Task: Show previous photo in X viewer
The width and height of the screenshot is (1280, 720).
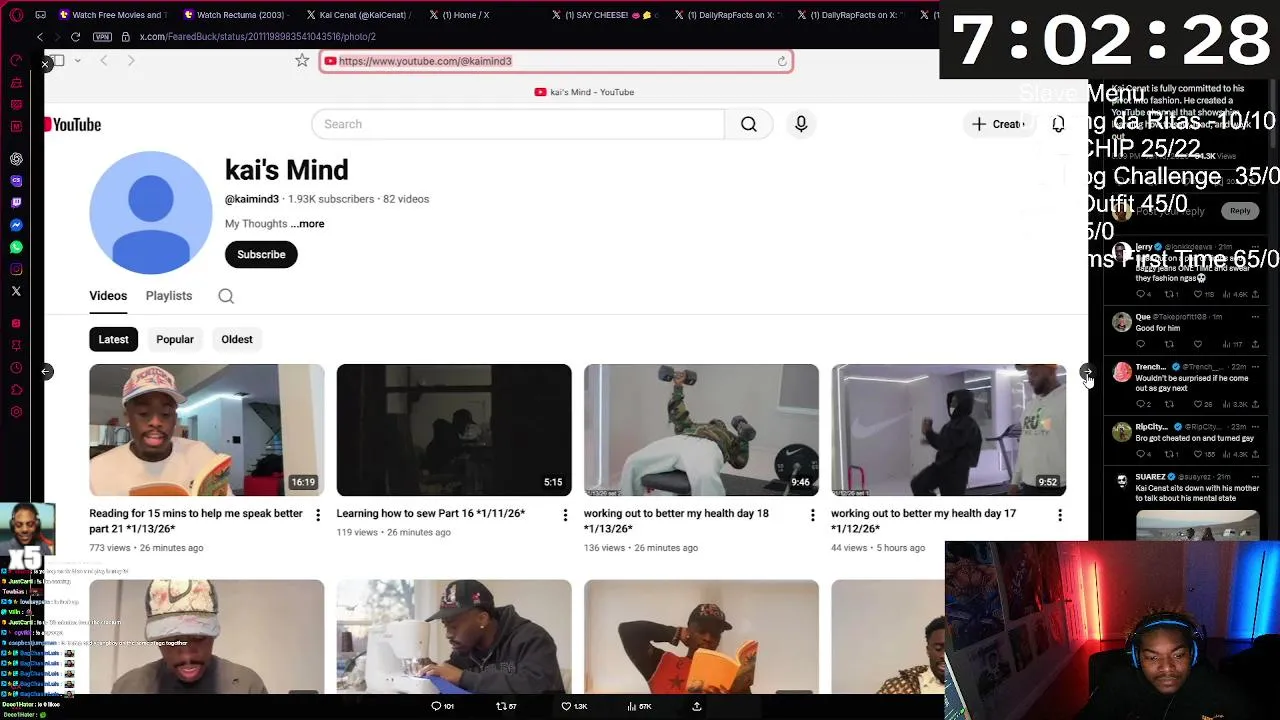Action: (x=46, y=372)
